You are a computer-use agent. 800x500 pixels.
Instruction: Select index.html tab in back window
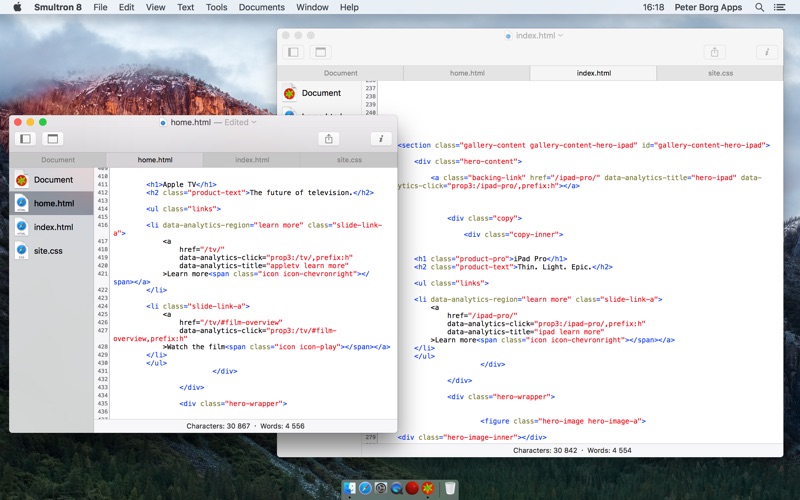click(x=593, y=73)
